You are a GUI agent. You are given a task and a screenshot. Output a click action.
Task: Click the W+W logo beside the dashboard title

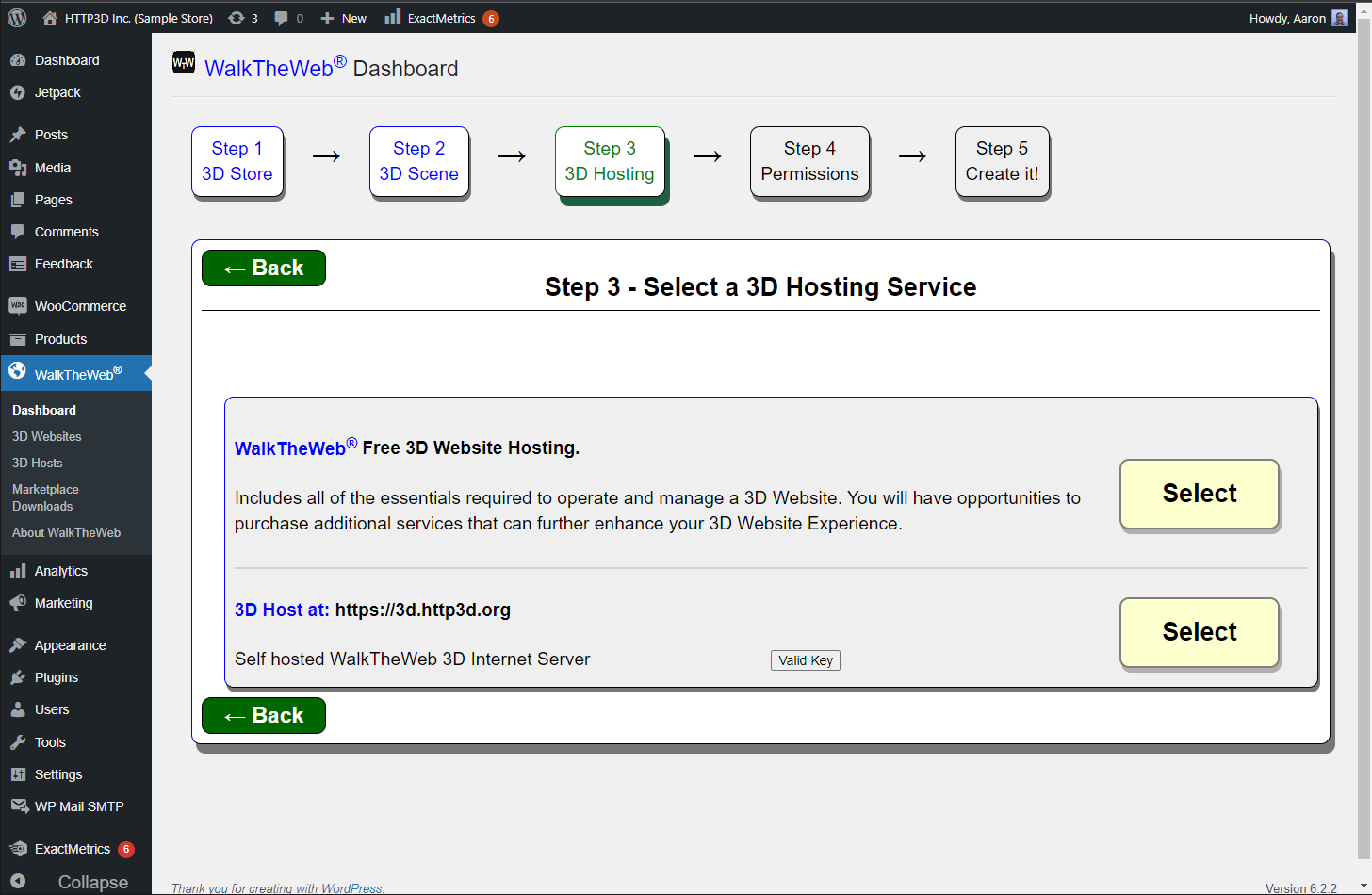coord(184,63)
